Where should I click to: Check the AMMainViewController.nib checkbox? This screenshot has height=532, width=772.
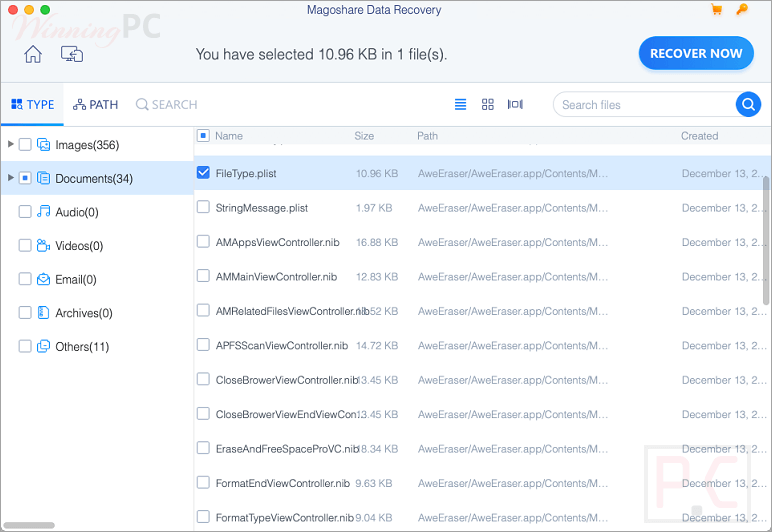point(203,276)
